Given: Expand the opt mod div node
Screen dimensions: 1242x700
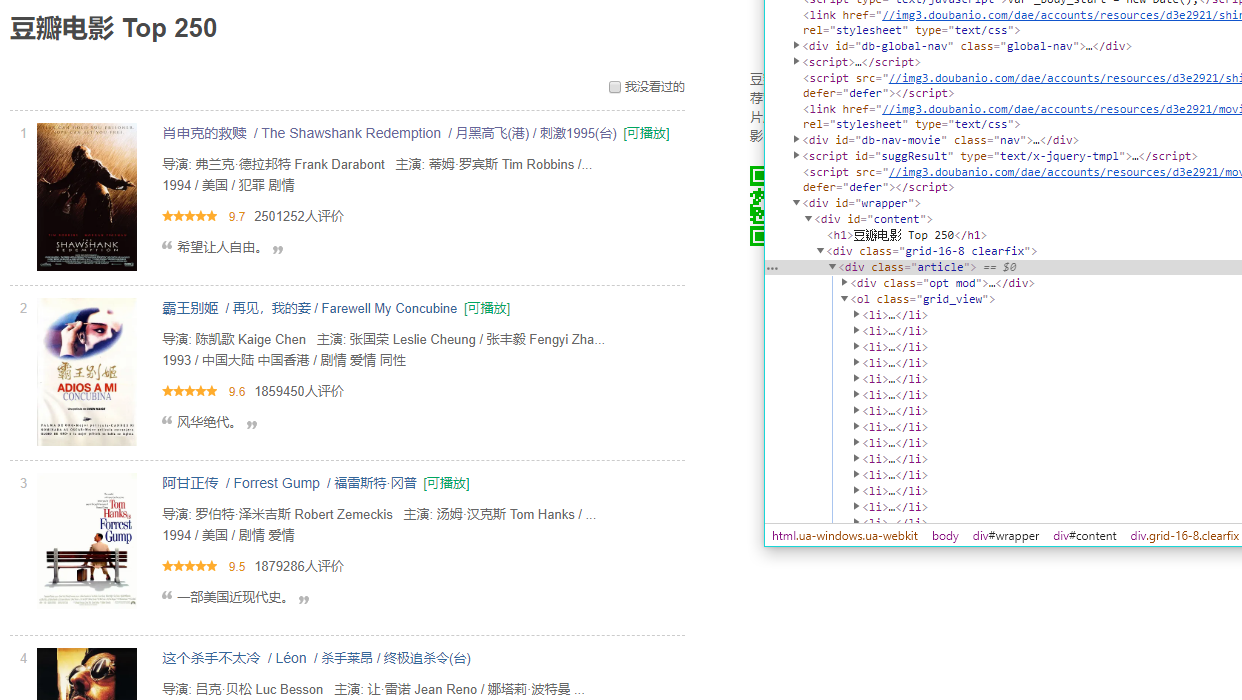Looking at the screenshot, I should click(x=845, y=283).
